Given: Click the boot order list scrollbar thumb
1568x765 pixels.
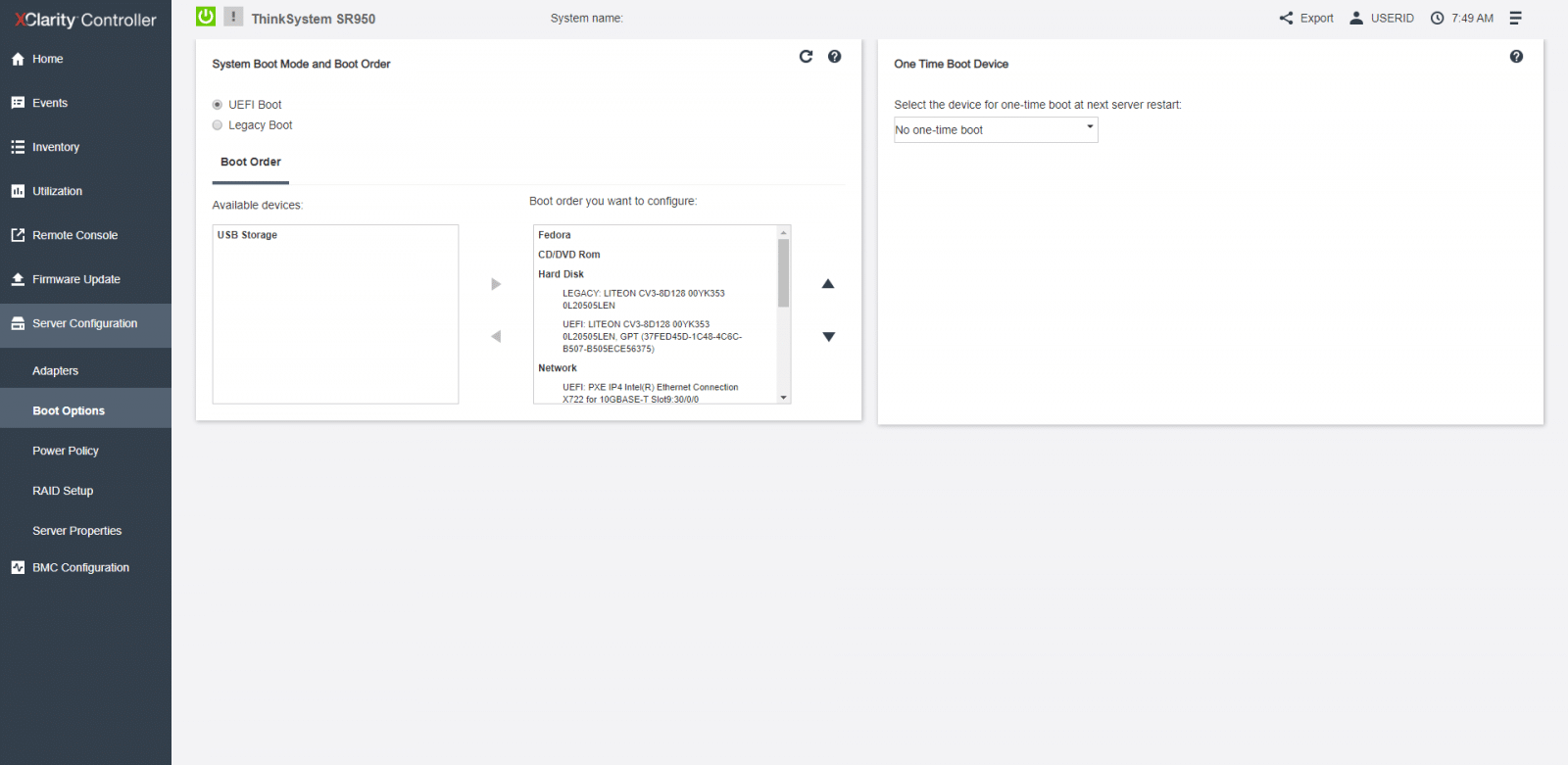Looking at the screenshot, I should tap(784, 273).
